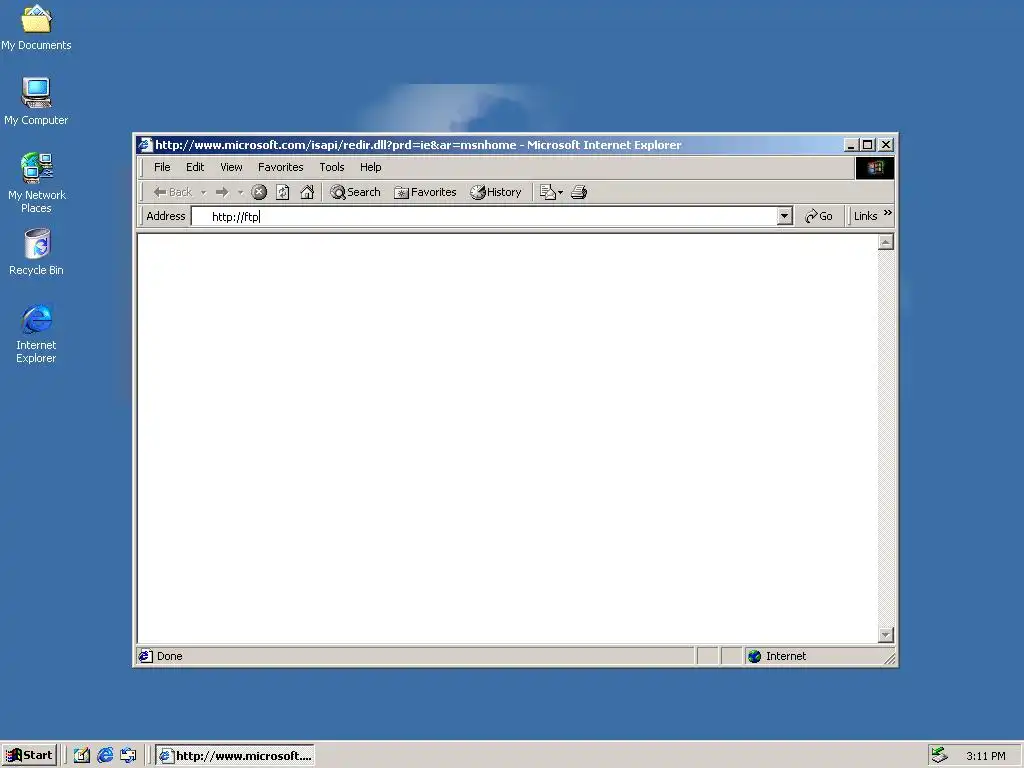1024x768 pixels.
Task: Open the Favorites toolbar pane
Action: [425, 192]
